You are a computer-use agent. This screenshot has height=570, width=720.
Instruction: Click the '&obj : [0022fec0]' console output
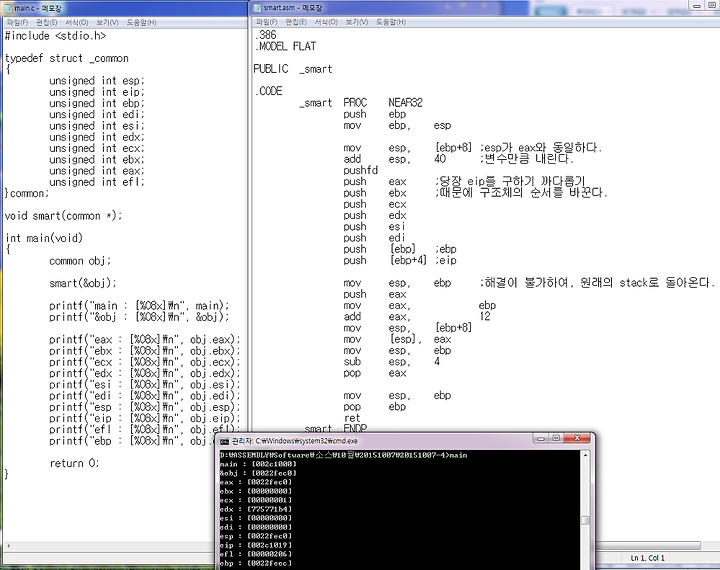pos(259,473)
